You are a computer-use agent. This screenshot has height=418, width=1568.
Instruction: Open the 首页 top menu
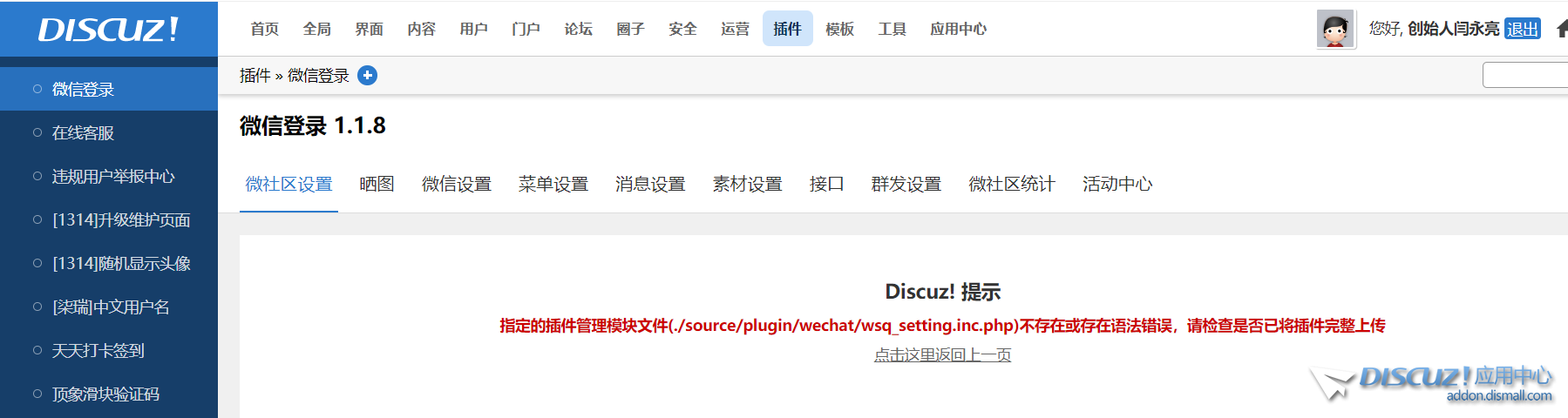[265, 29]
